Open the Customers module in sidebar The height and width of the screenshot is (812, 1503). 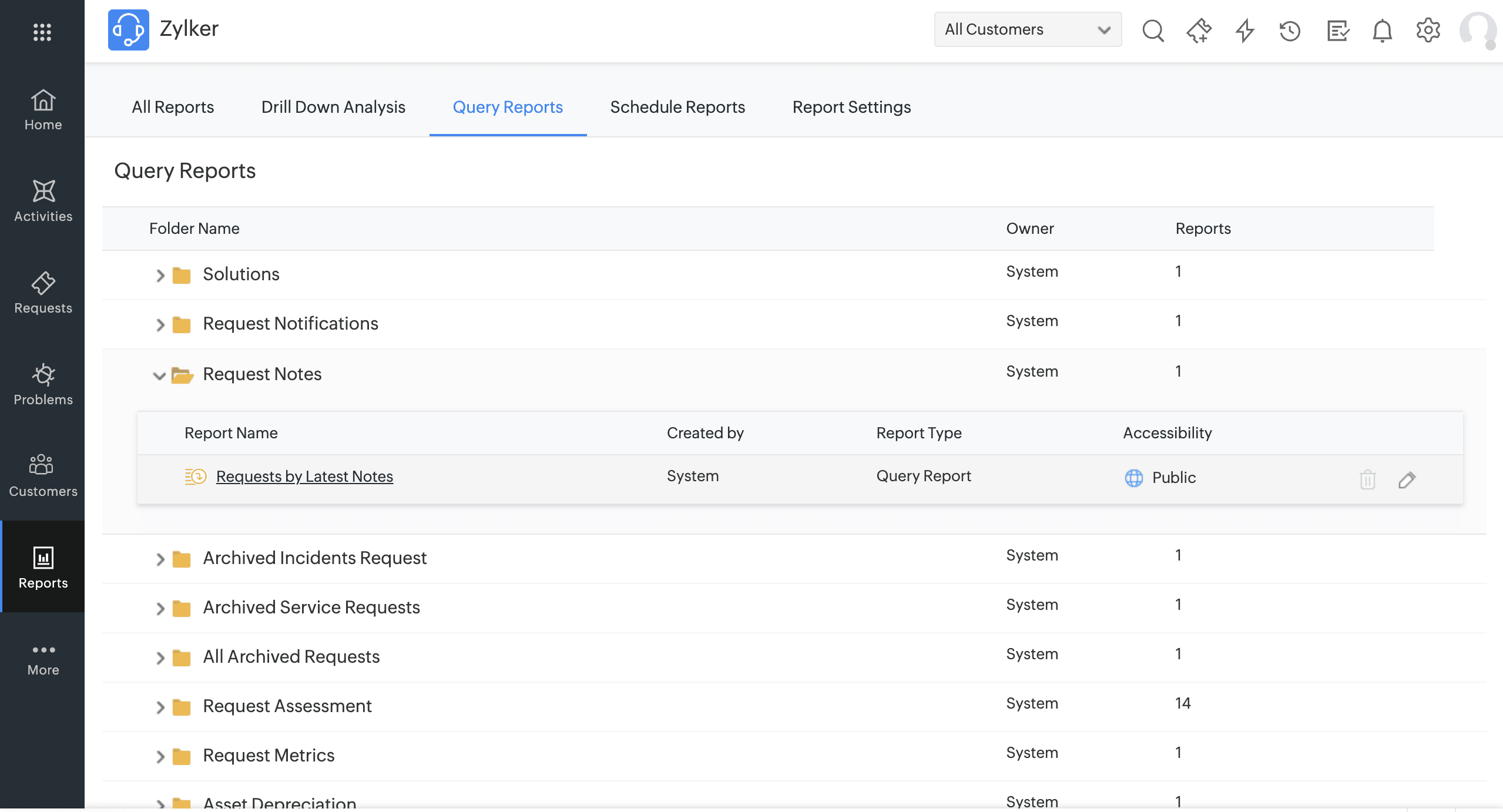(x=43, y=476)
